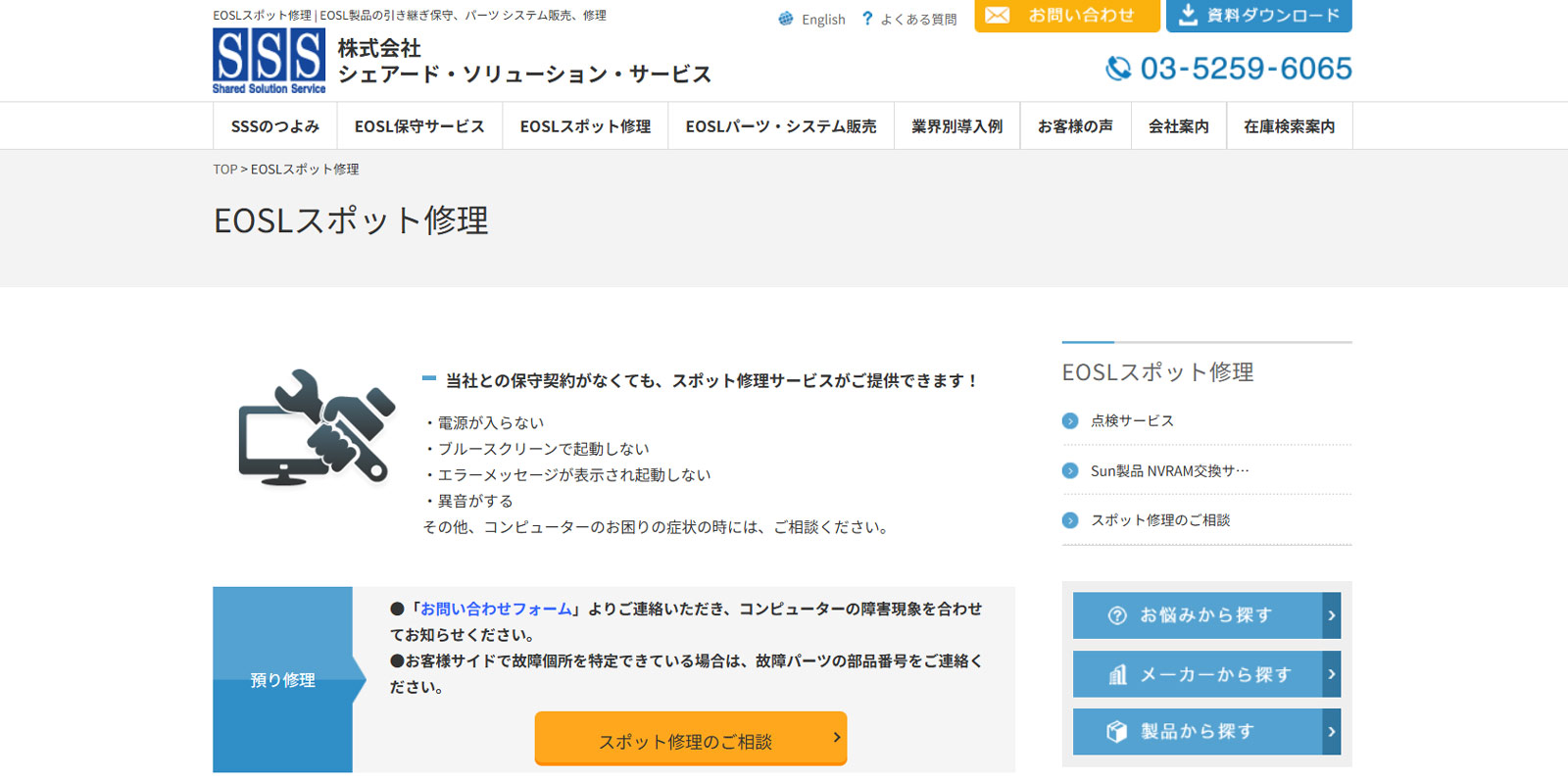Click the globe icon beside English
Viewport: 1568px width, 781px height.
[x=786, y=19]
